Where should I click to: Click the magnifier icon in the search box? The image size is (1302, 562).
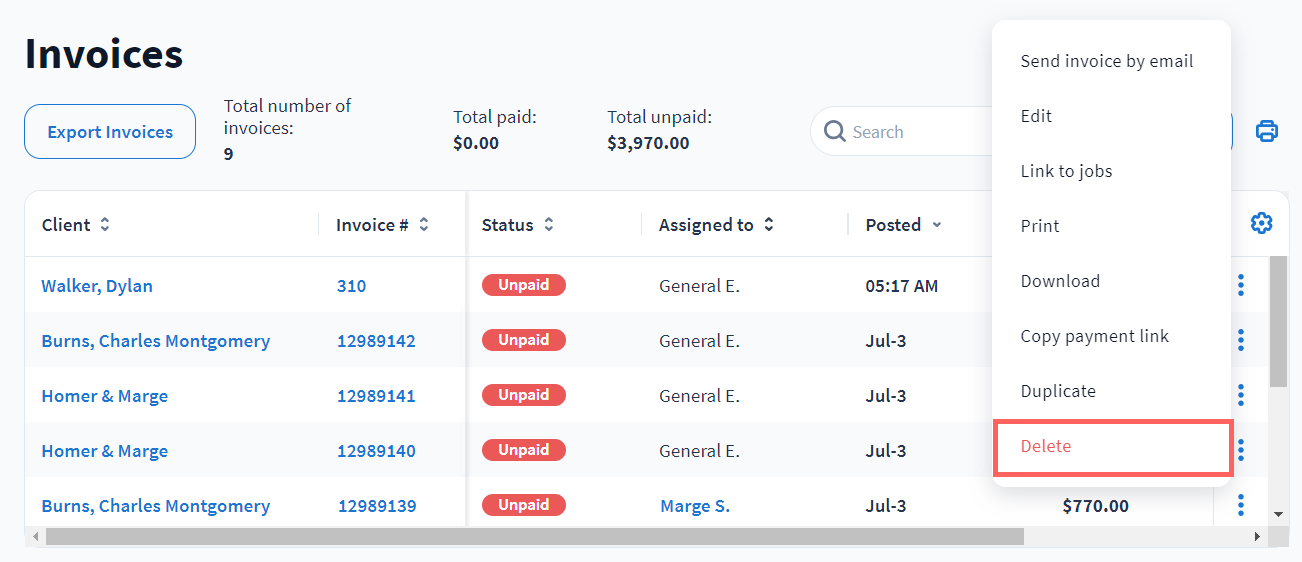(834, 131)
